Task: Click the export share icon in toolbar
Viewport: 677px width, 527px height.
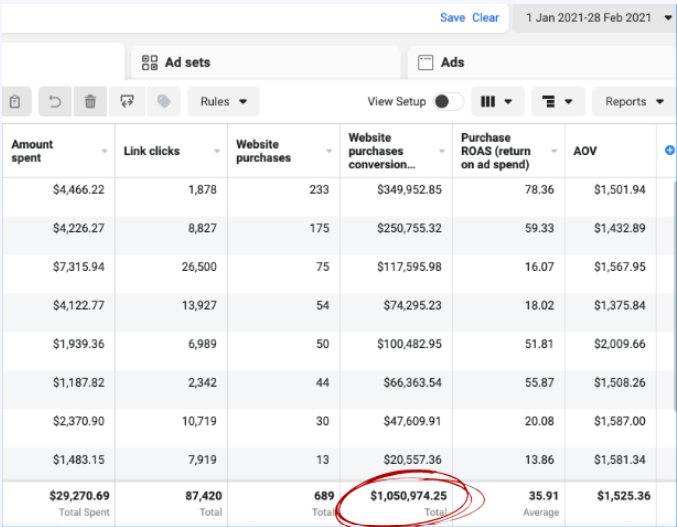Action: 127,102
